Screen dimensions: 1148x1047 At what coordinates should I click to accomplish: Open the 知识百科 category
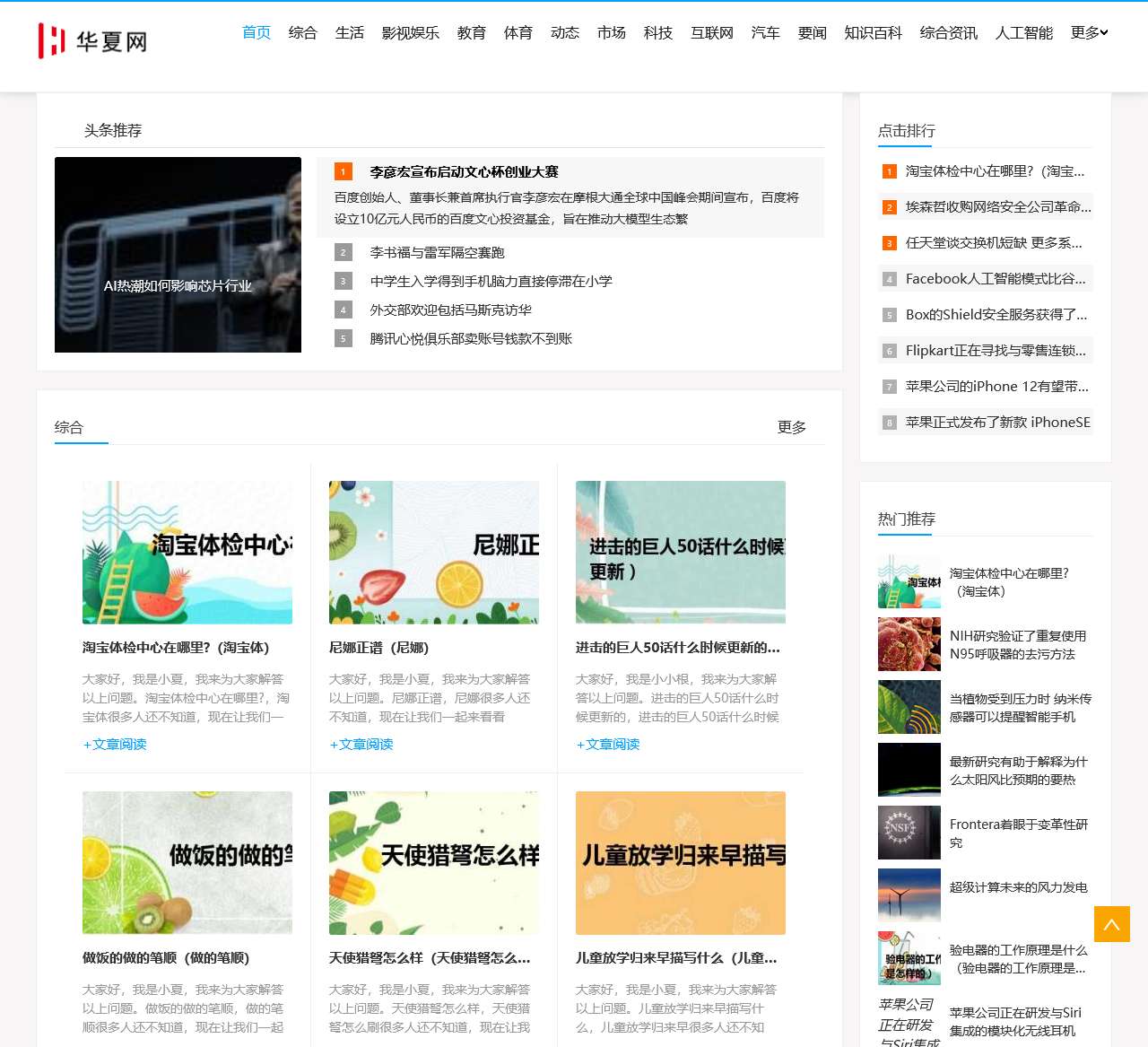click(x=873, y=32)
